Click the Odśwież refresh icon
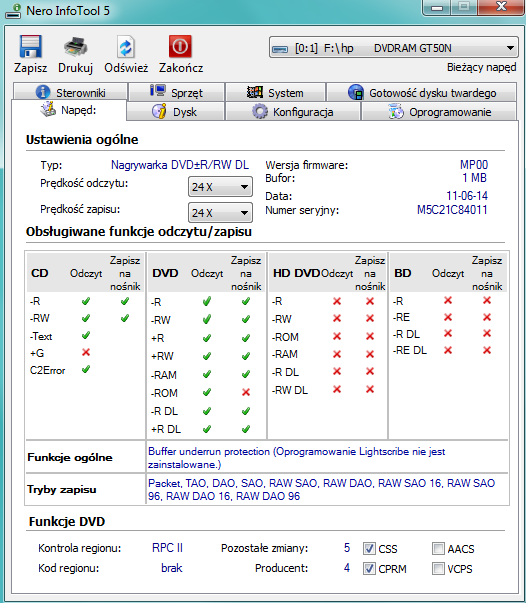 point(126,47)
